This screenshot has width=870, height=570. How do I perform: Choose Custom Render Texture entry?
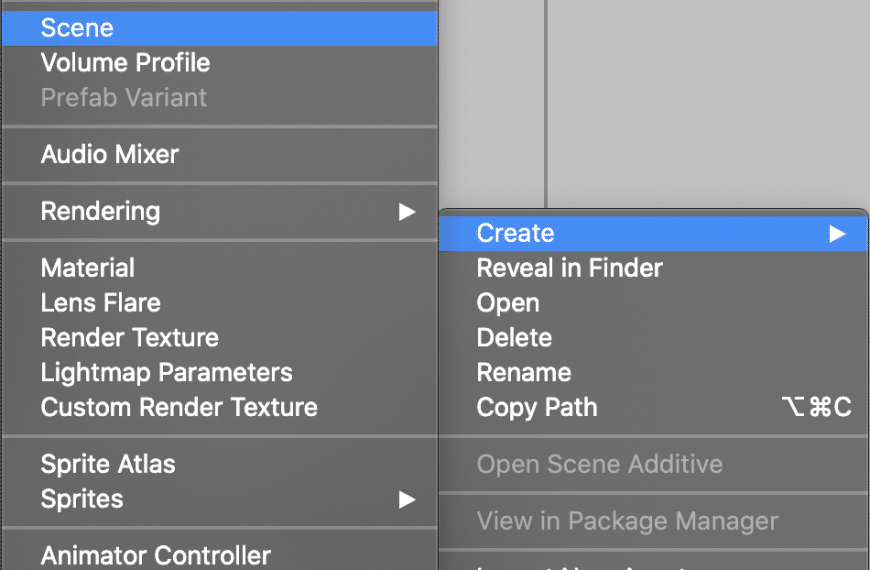[220, 407]
